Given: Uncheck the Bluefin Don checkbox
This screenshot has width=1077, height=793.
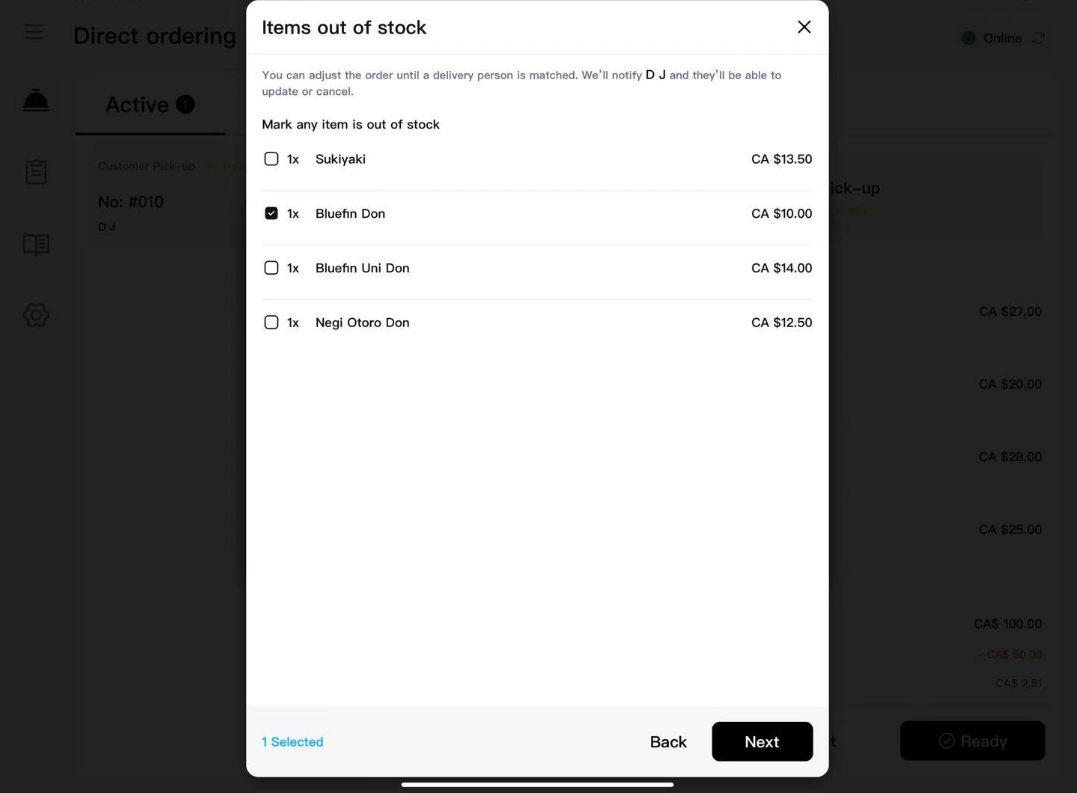Looking at the screenshot, I should [x=271, y=214].
